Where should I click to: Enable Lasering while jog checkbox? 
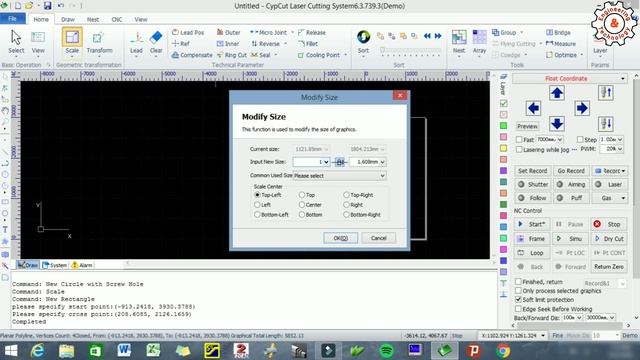[x=519, y=150]
